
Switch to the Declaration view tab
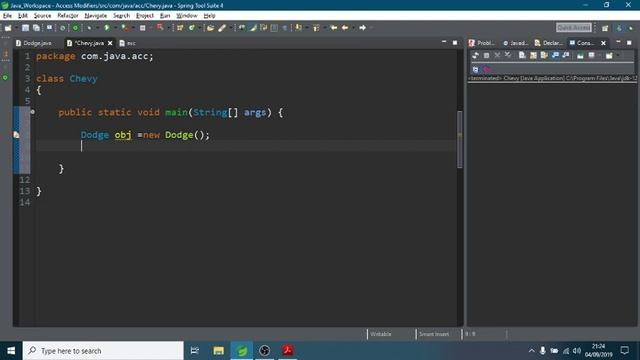pyautogui.click(x=549, y=43)
